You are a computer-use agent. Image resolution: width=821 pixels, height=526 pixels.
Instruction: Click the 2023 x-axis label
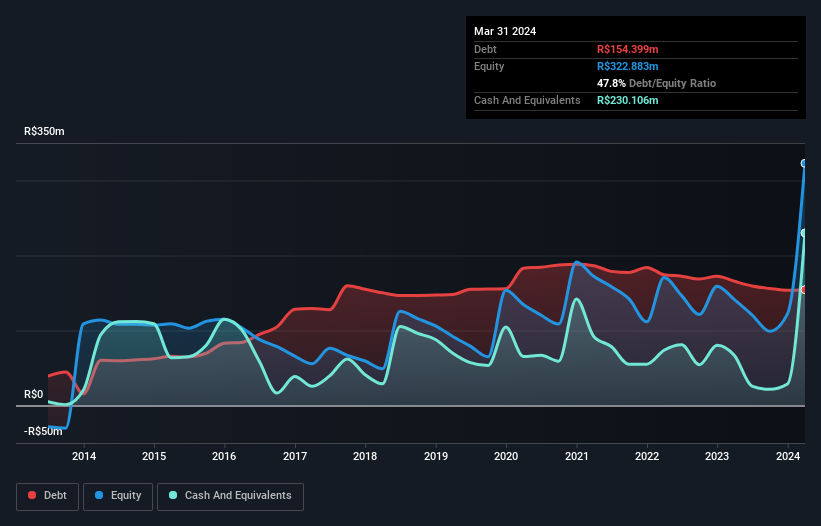pos(717,456)
